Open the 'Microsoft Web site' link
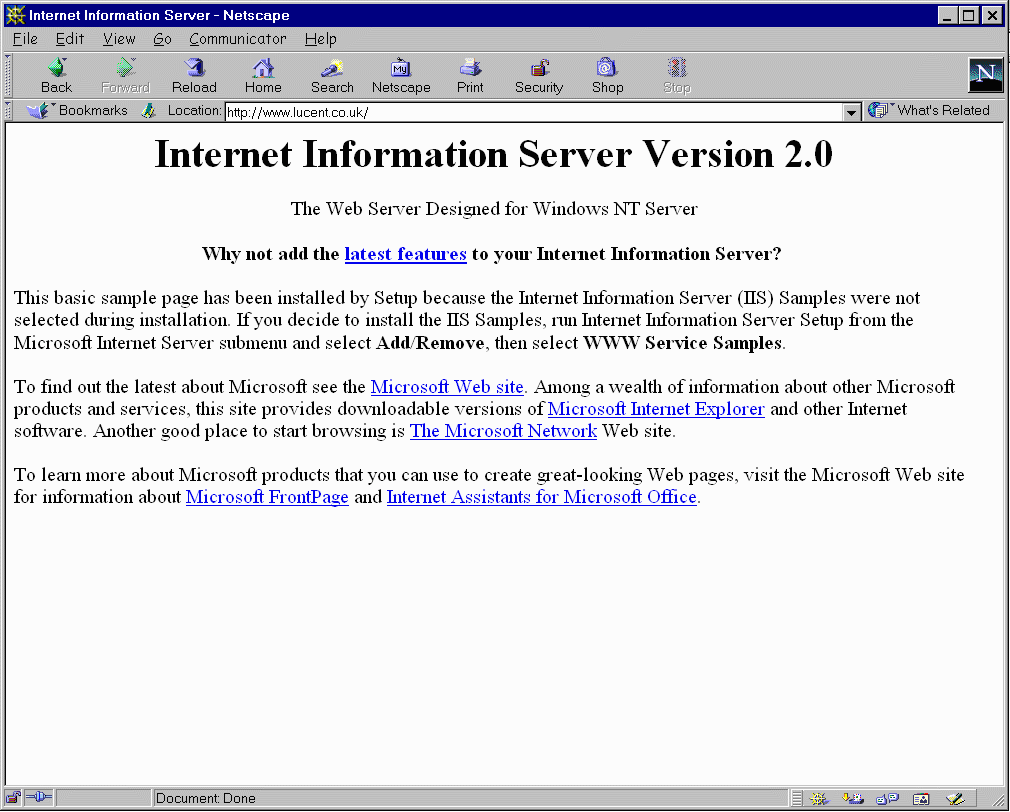 pos(447,386)
